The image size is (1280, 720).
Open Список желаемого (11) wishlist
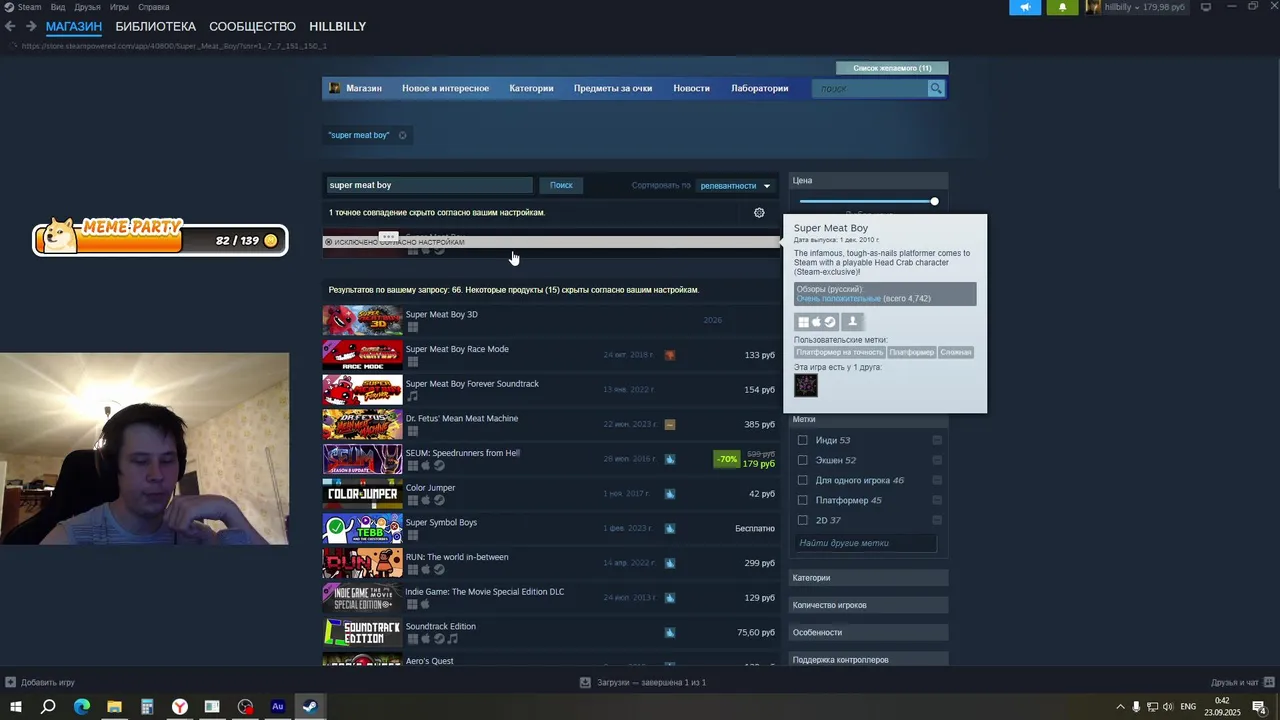pyautogui.click(x=892, y=68)
